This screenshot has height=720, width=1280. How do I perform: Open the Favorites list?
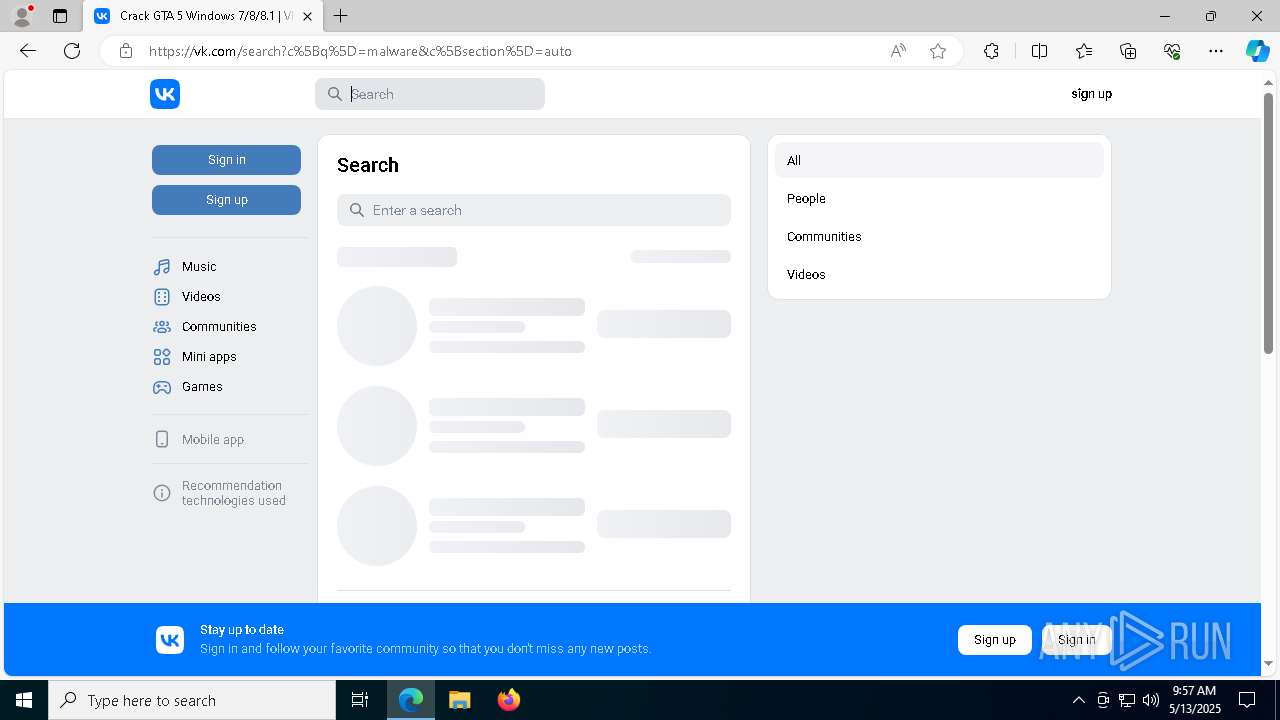(x=1084, y=51)
